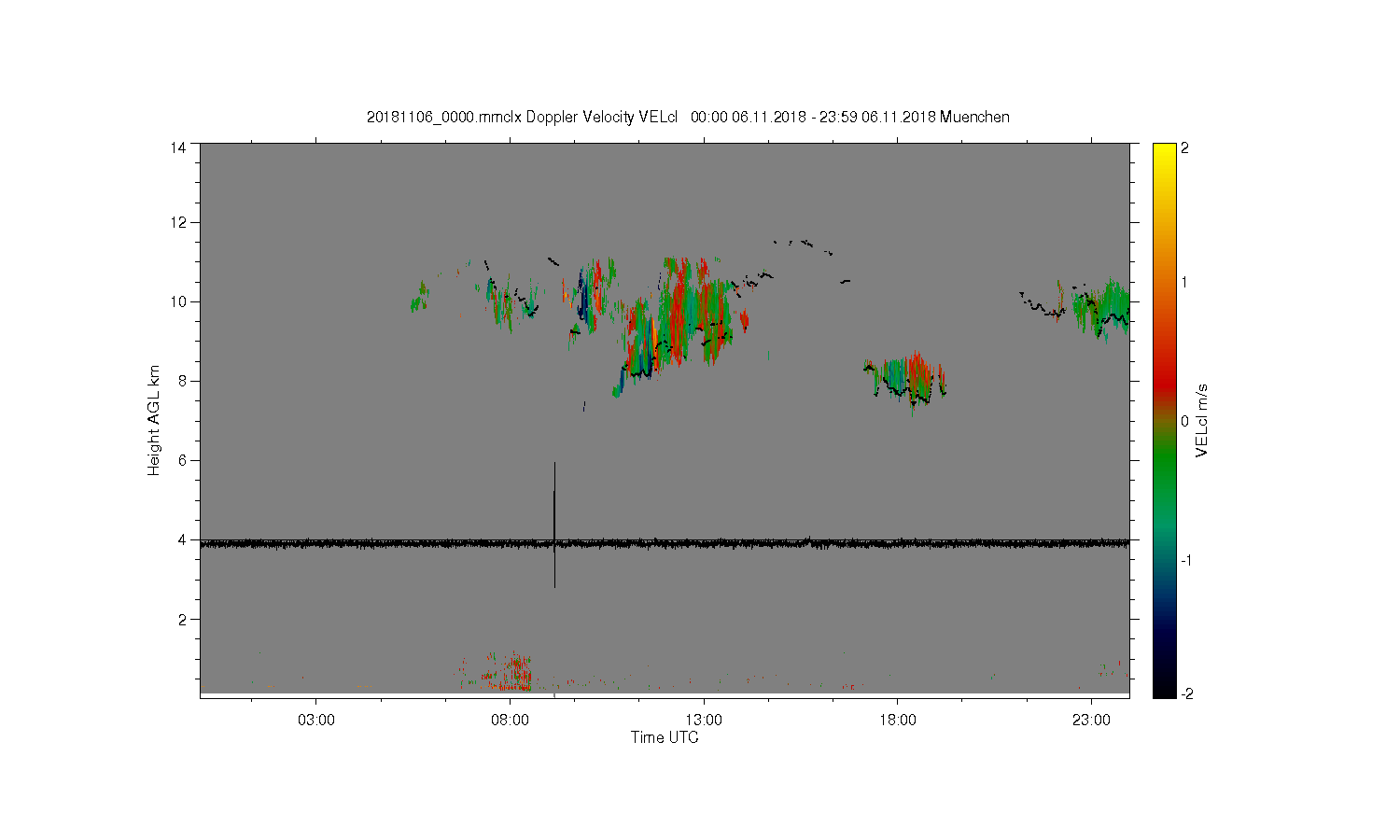Click the colorbar tick label -1
Image resolution: width=1400 pixels, height=840 pixels.
(x=1186, y=560)
